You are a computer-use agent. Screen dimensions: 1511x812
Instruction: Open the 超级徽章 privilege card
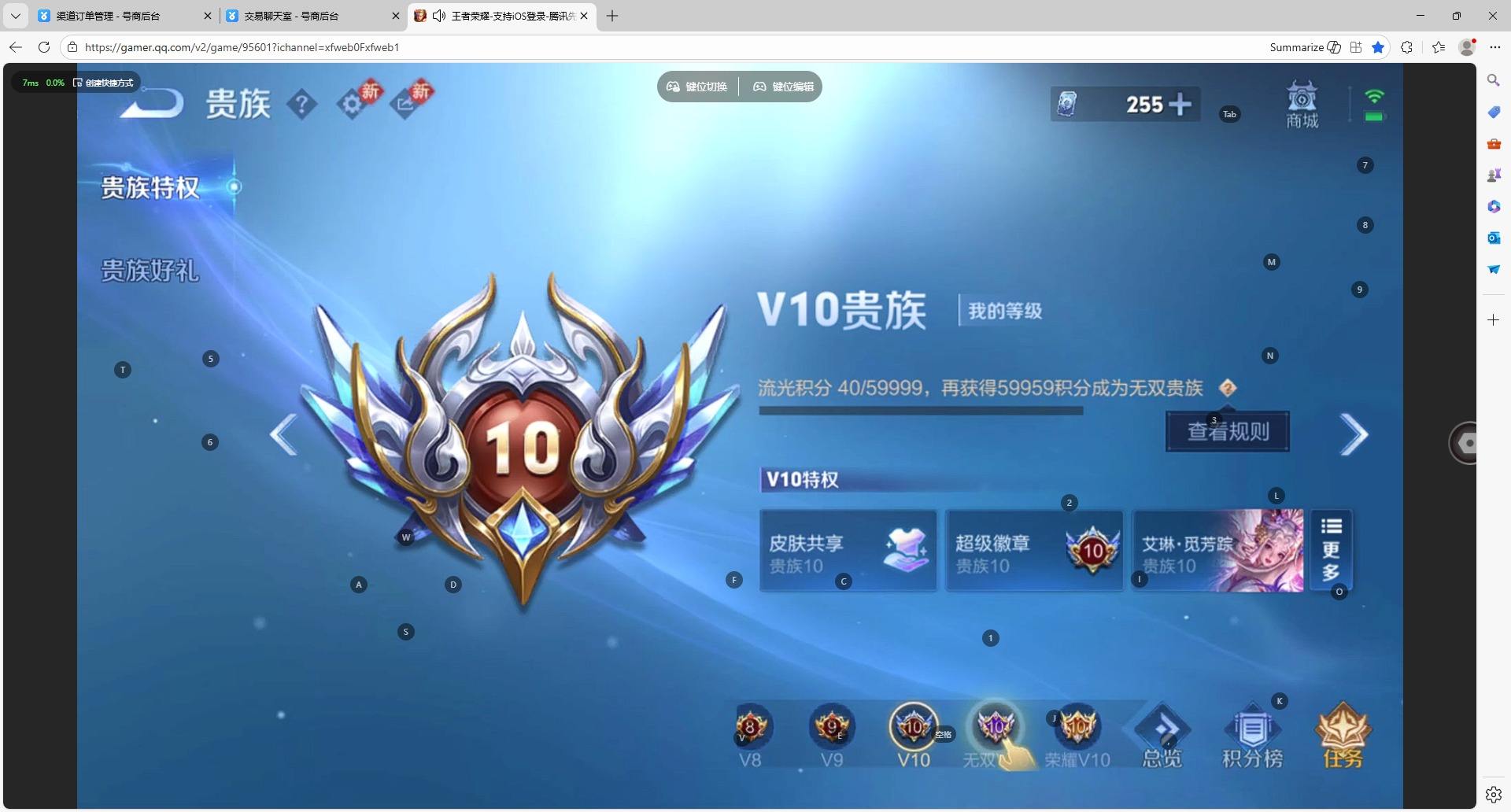coord(1034,550)
